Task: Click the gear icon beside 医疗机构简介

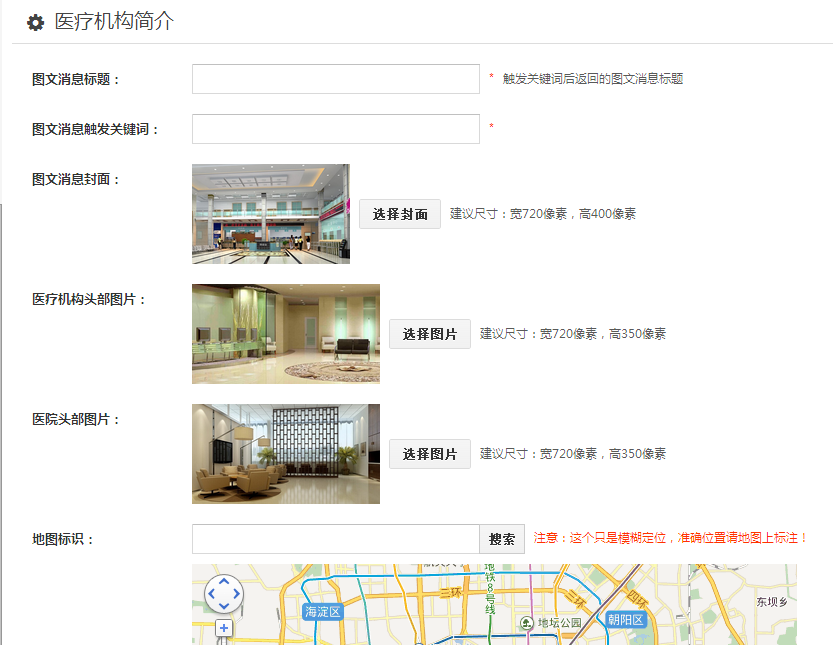Action: [35, 23]
